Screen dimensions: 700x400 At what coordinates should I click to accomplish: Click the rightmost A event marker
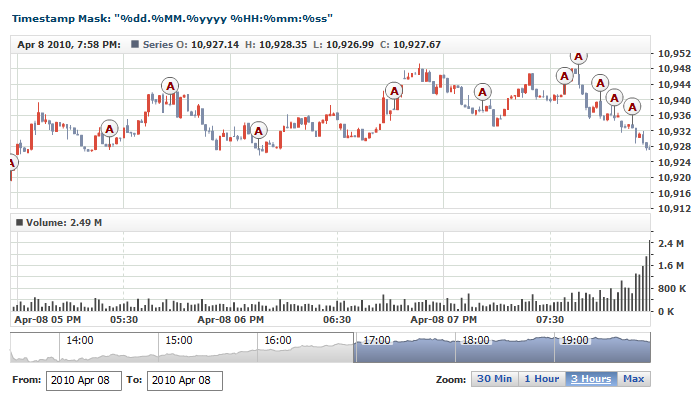[x=632, y=107]
